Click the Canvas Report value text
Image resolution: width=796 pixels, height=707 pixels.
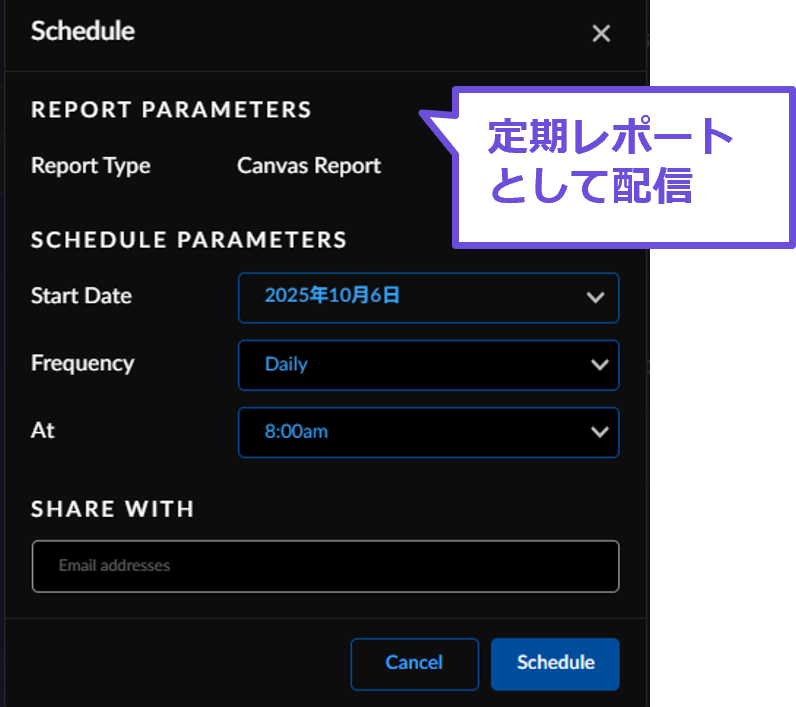tap(309, 166)
